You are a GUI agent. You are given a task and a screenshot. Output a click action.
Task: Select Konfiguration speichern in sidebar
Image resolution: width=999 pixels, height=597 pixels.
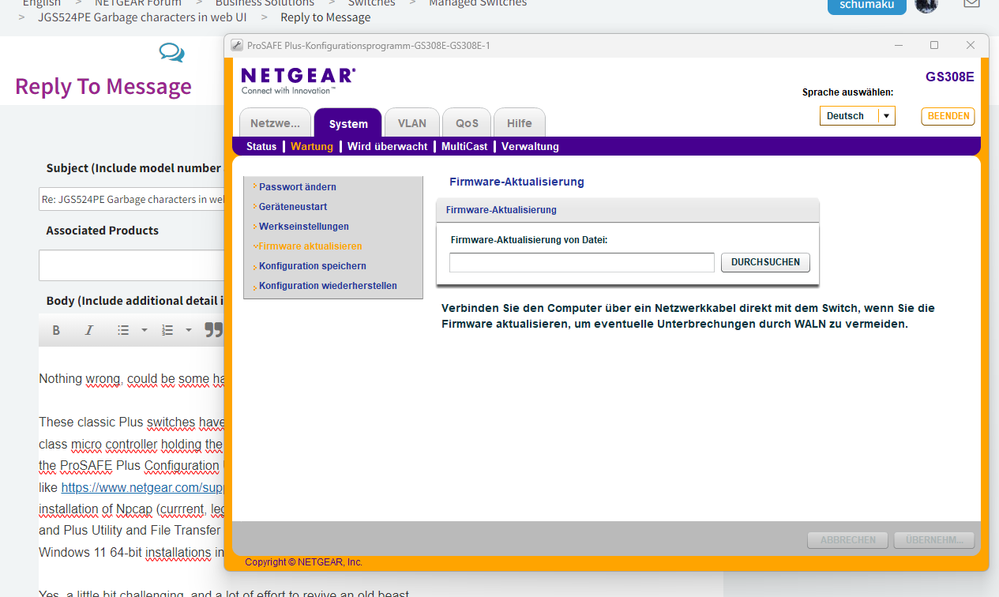(312, 266)
